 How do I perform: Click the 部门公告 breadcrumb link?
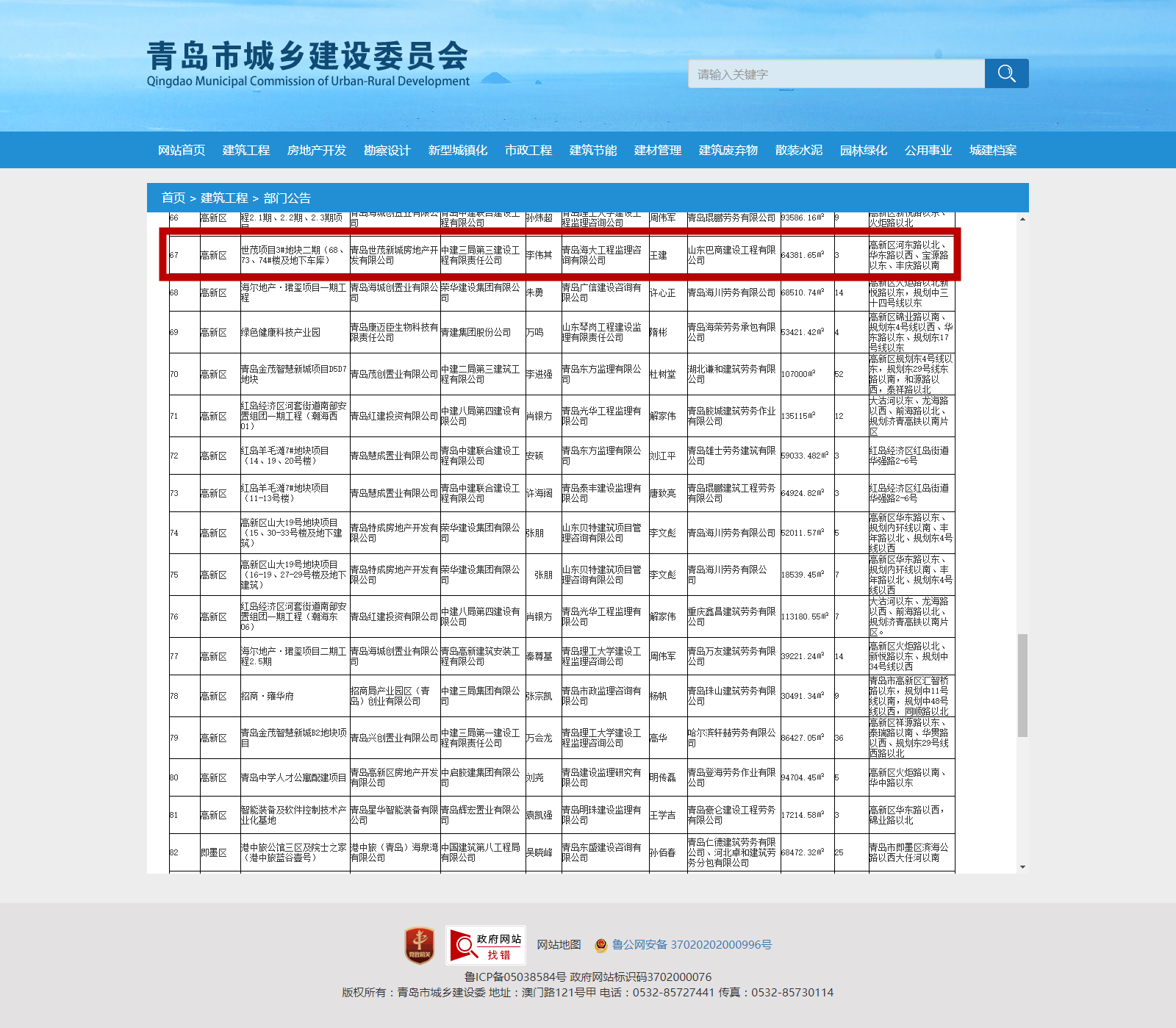[x=287, y=198]
